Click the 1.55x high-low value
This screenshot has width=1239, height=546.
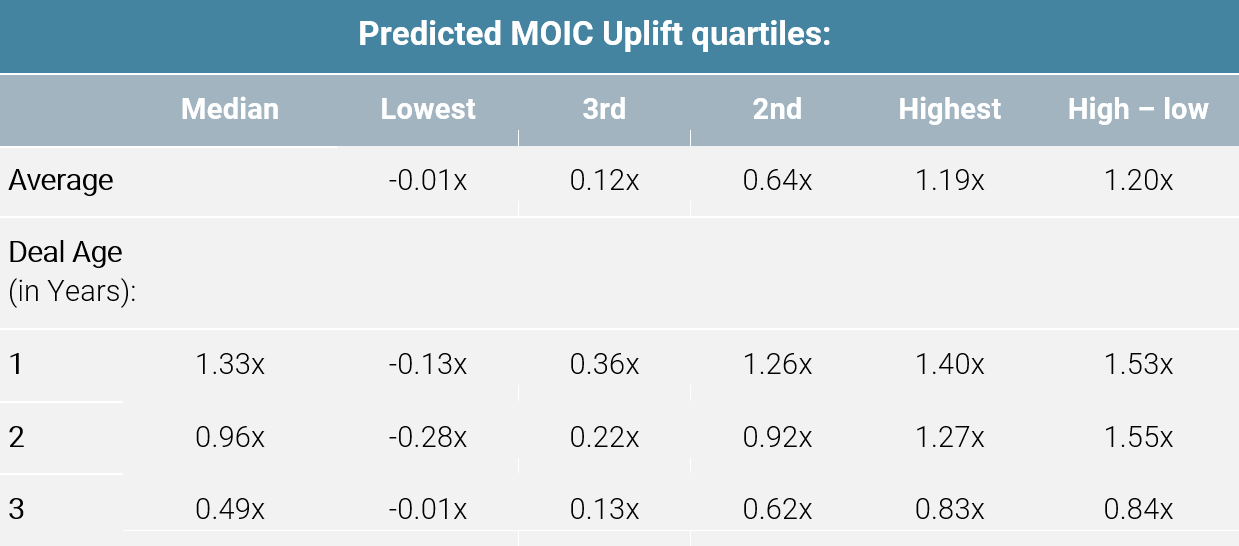click(x=1138, y=437)
